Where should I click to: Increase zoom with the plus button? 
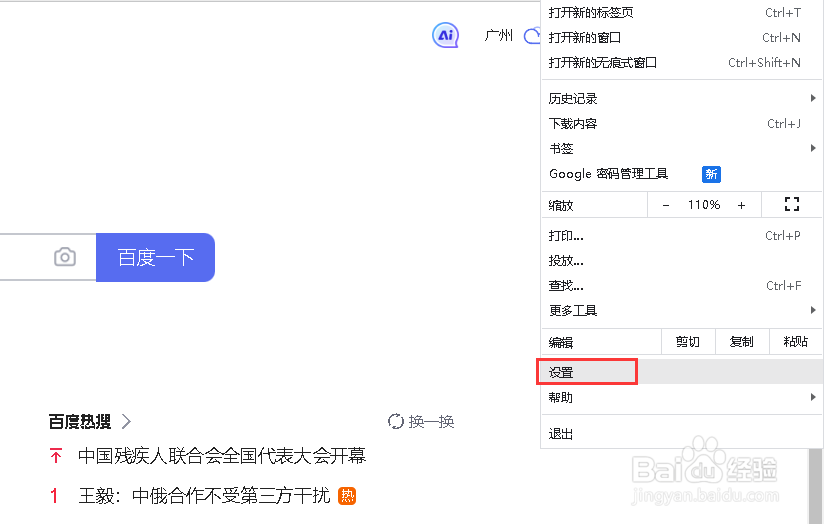click(x=741, y=205)
